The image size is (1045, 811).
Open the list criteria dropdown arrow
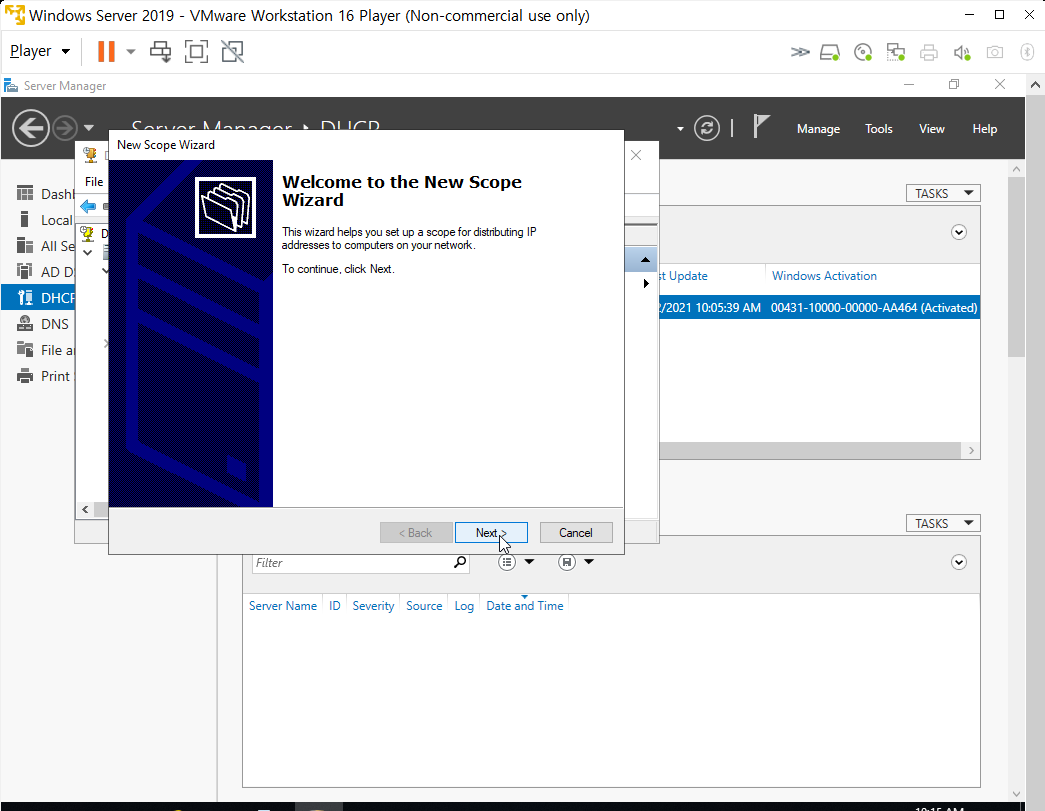pyautogui.click(x=529, y=562)
